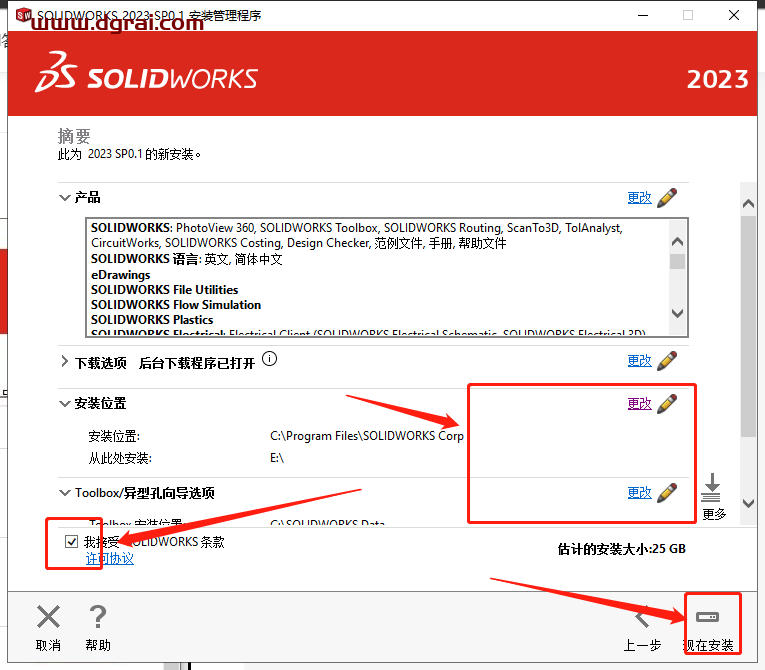The width and height of the screenshot is (765, 670).
Task: Click the SOLIDWORKS logo in red banner
Action: coord(147,73)
